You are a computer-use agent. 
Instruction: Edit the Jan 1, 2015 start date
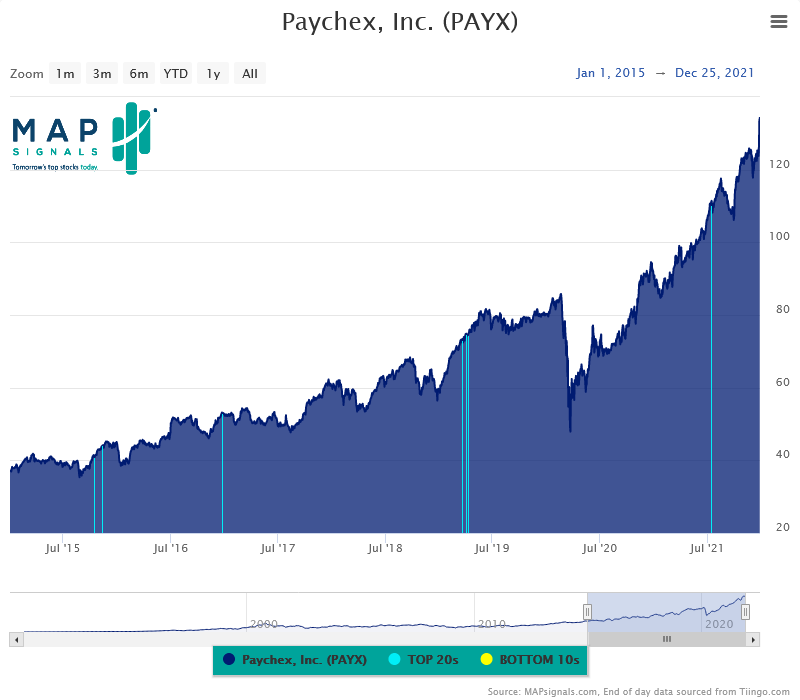tap(611, 73)
